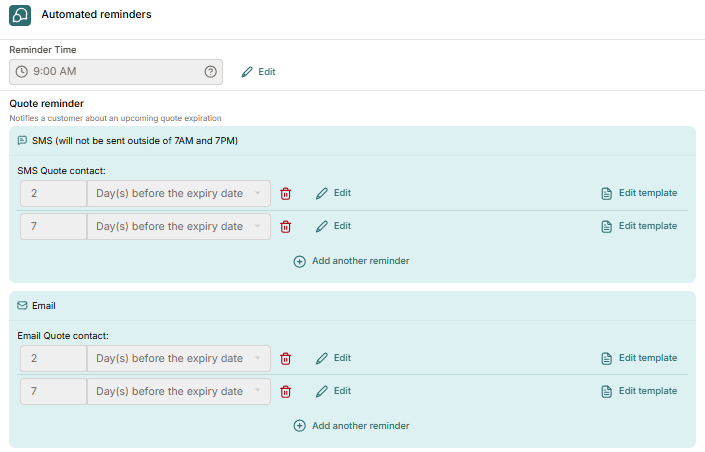Delete the 7-day SMS quote reminder
The width and height of the screenshot is (705, 452).
point(286,227)
